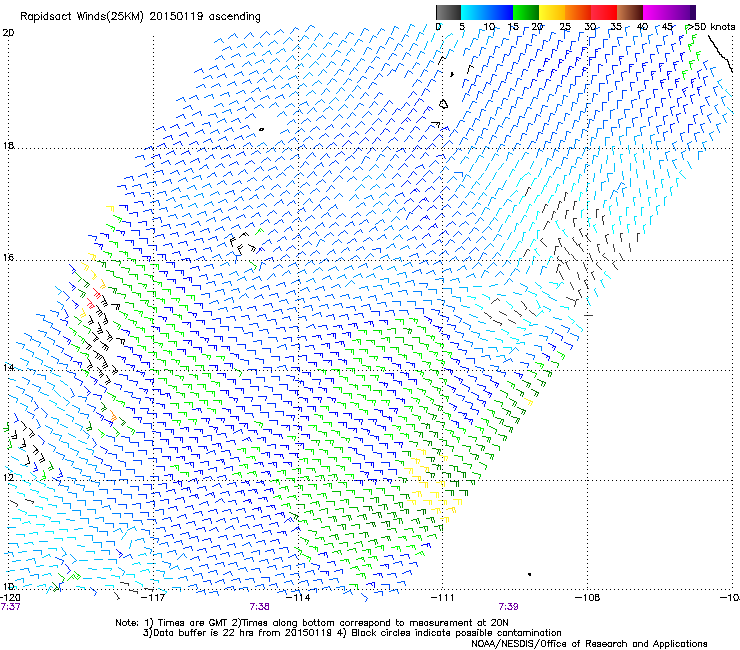Screen dimensions: 740x650
Task: Click the note line starting 'Note: 1) Times are GMT'
Action: click(x=312, y=623)
